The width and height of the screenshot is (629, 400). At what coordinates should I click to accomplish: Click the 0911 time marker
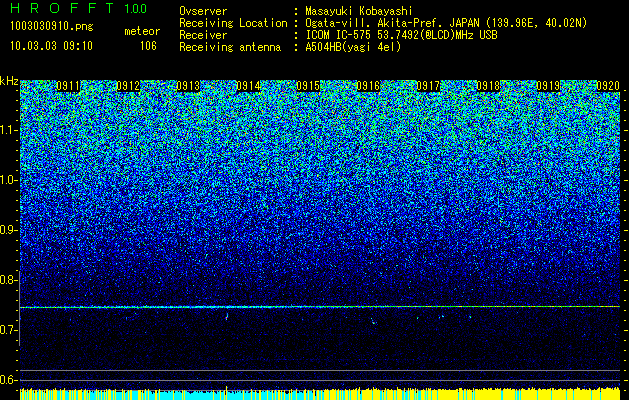point(68,85)
